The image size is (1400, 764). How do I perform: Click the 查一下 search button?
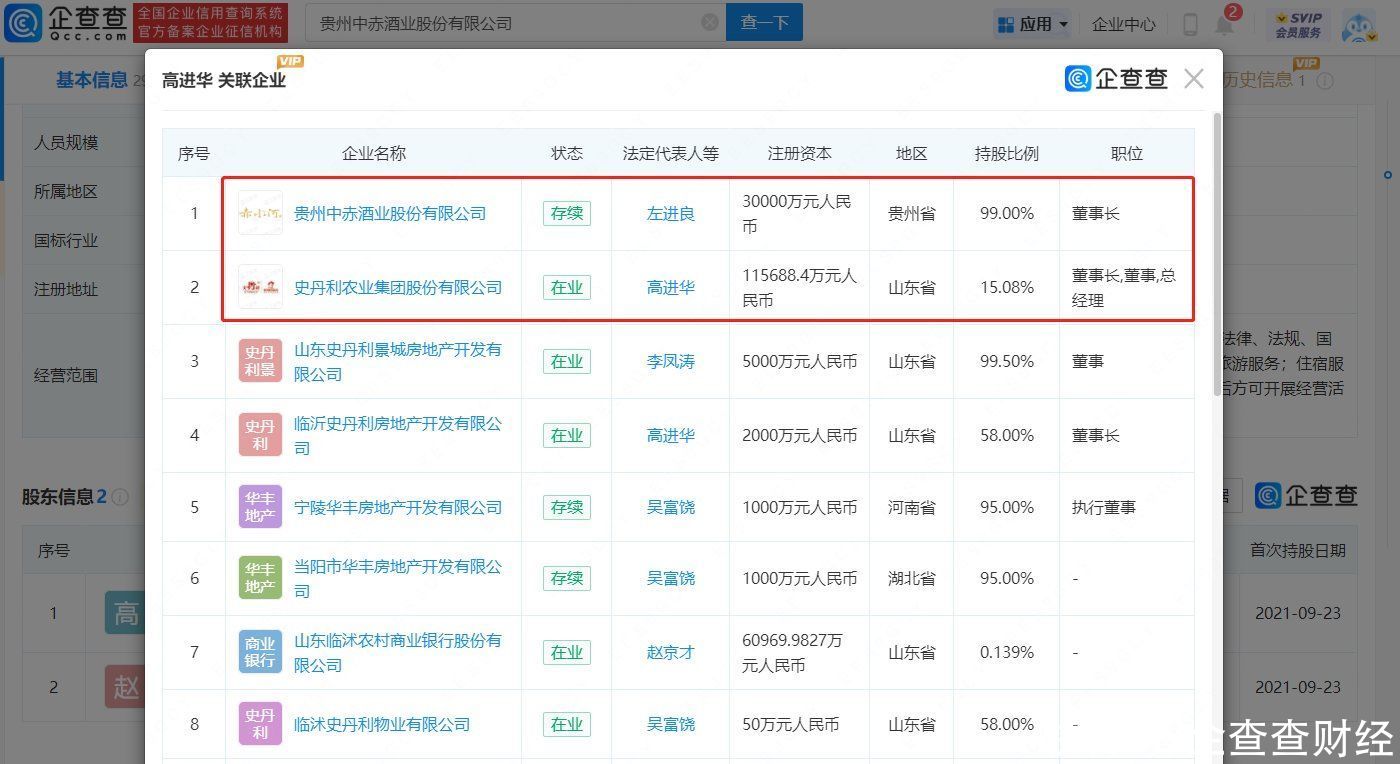pos(765,22)
